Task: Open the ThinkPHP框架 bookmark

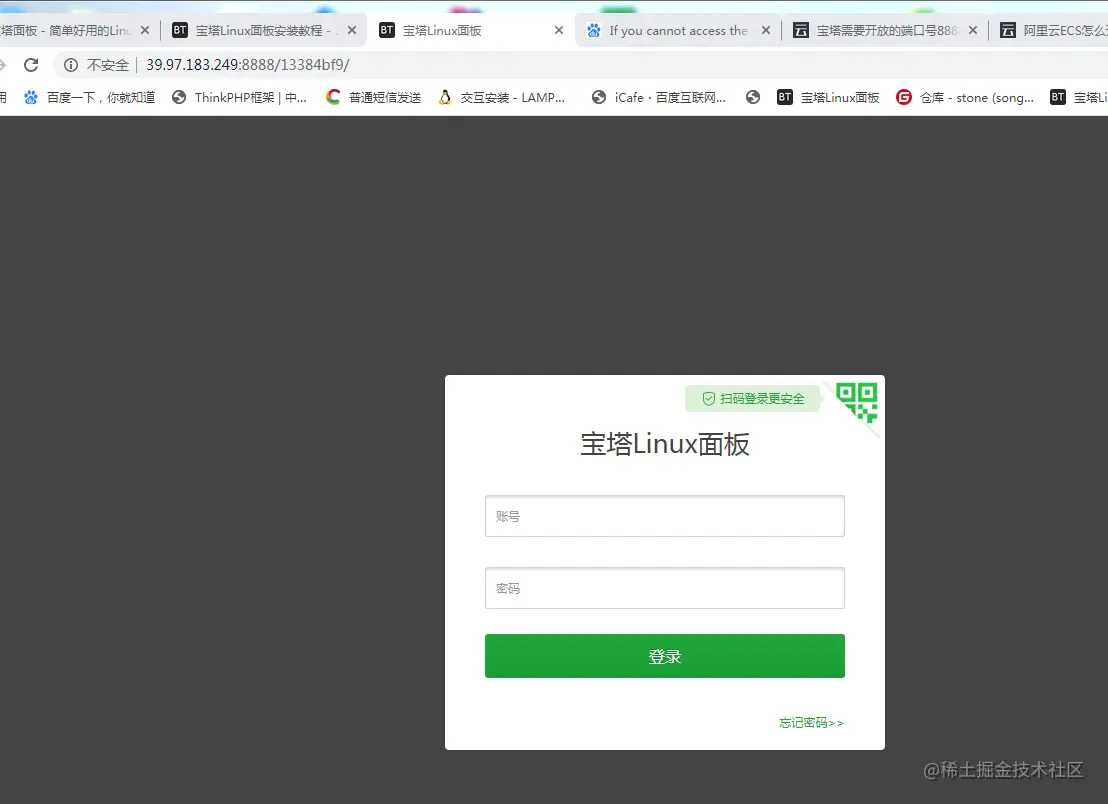Action: [240, 97]
